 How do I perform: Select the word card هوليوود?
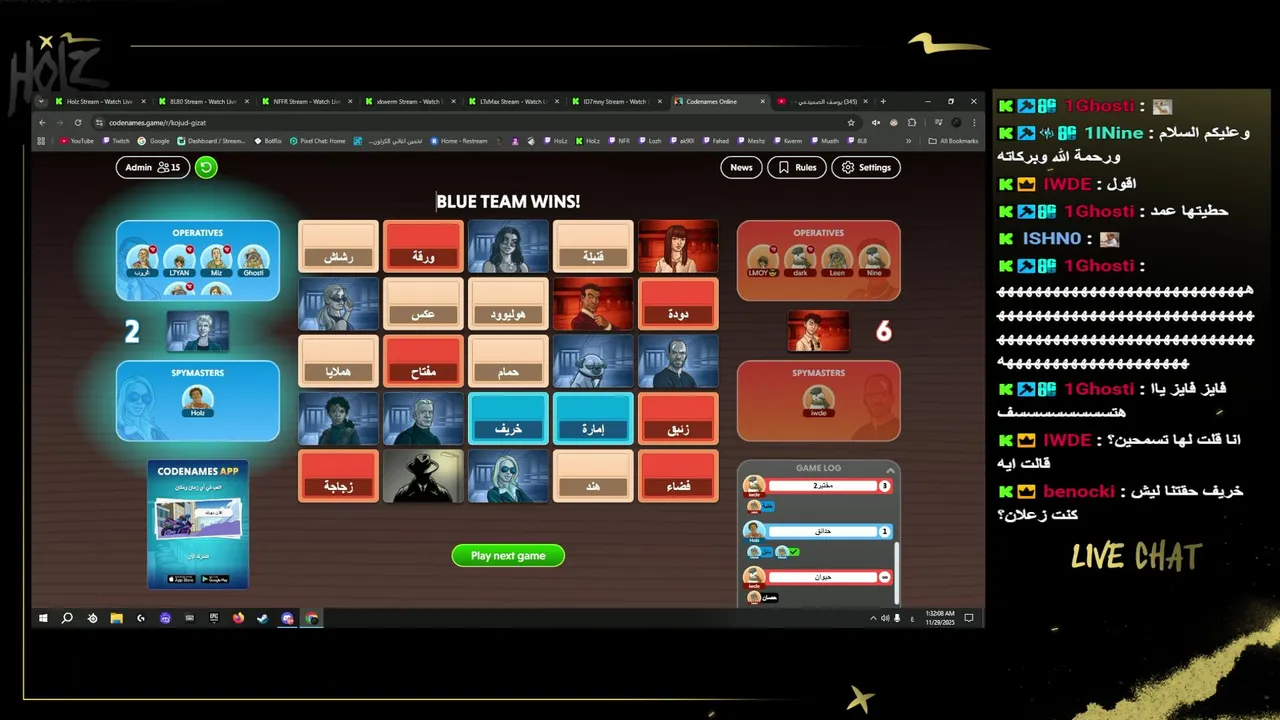(508, 304)
